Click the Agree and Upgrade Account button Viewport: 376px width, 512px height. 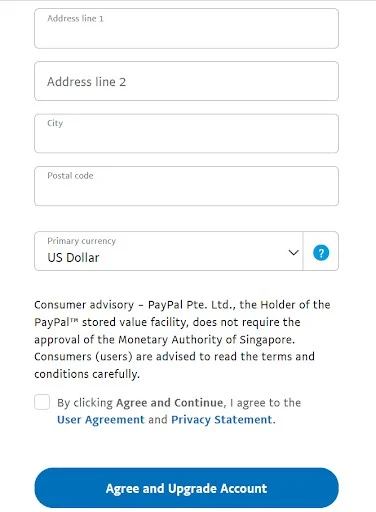coord(186,488)
